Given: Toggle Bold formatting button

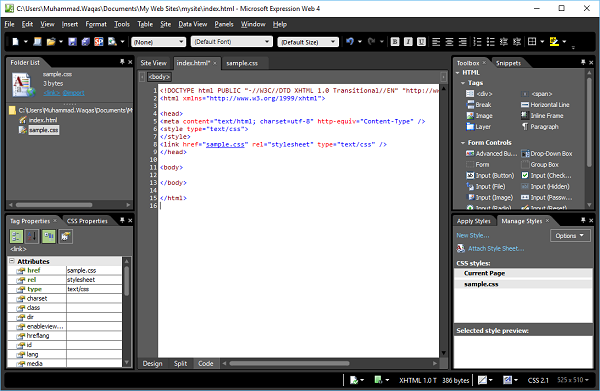Looking at the screenshot, I should click(x=395, y=42).
